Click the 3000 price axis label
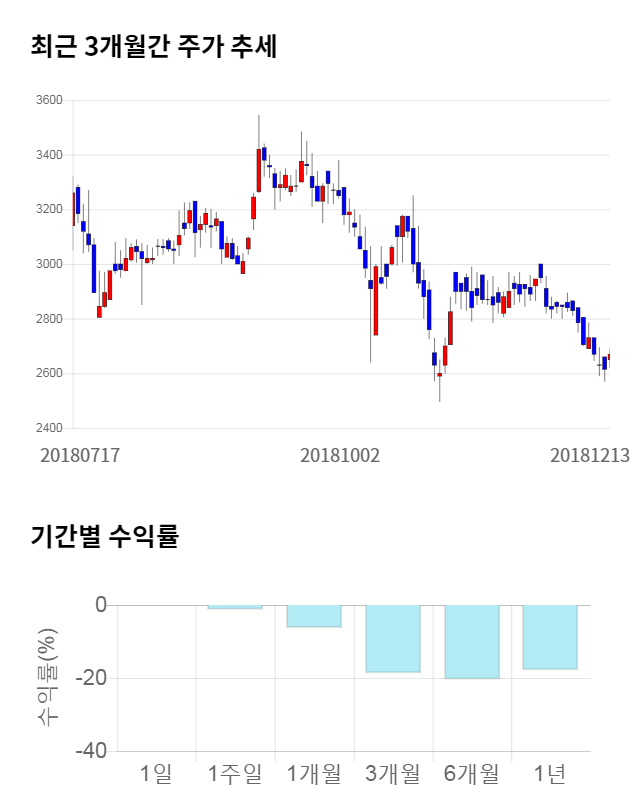This screenshot has height=810, width=640. tap(49, 265)
